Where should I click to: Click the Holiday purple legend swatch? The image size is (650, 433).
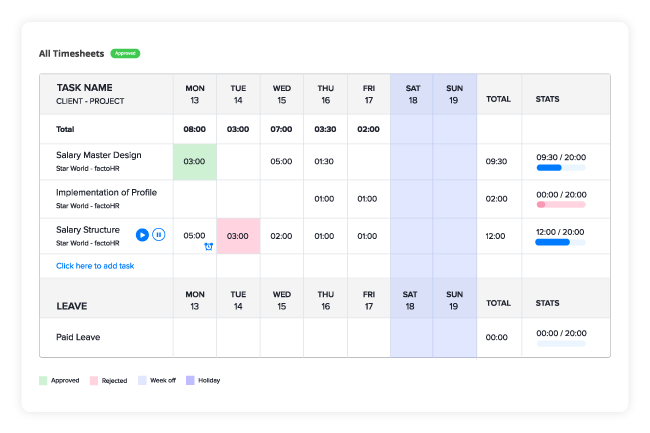190,380
